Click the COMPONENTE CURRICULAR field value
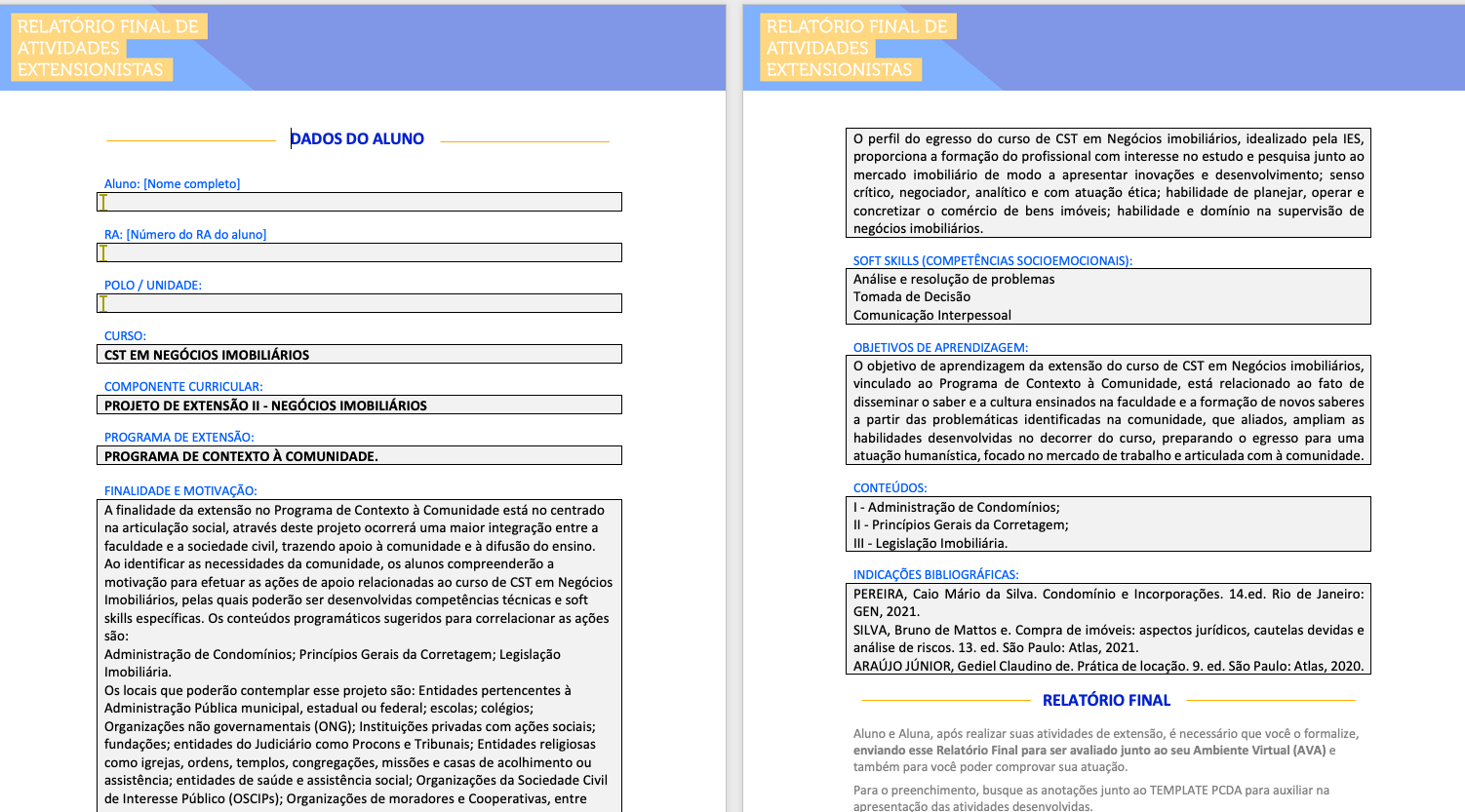Image resolution: width=1465 pixels, height=812 pixels. point(359,406)
